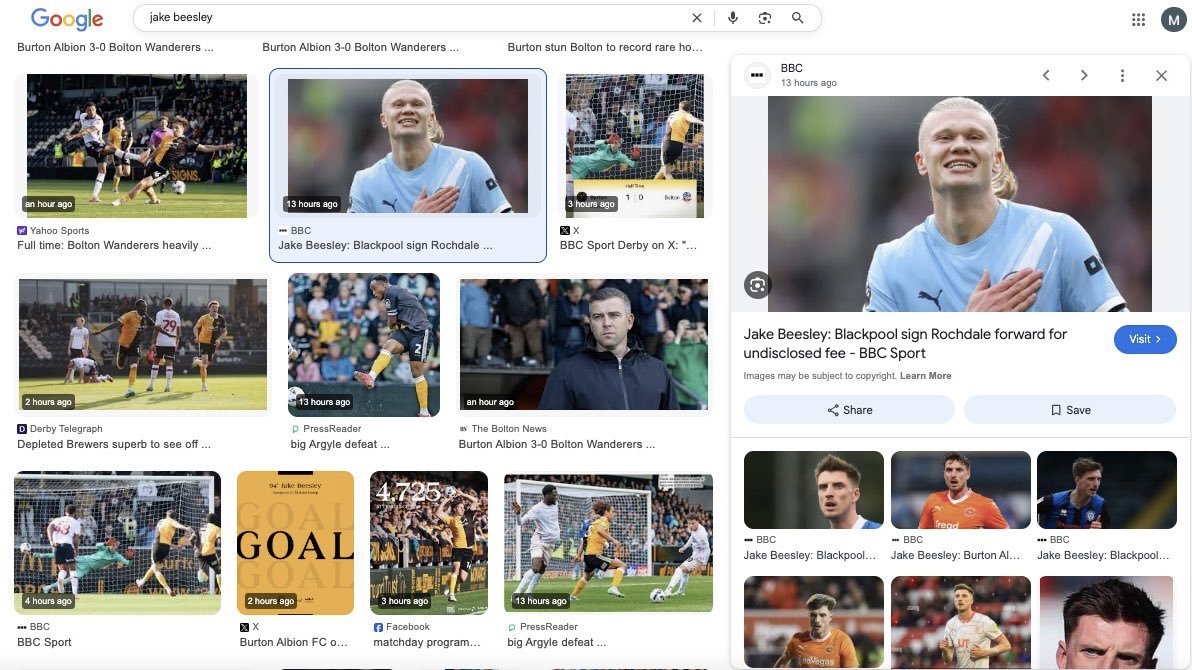The image size is (1192, 670).
Task: Search inside image with Lens icon
Action: [x=757, y=285]
